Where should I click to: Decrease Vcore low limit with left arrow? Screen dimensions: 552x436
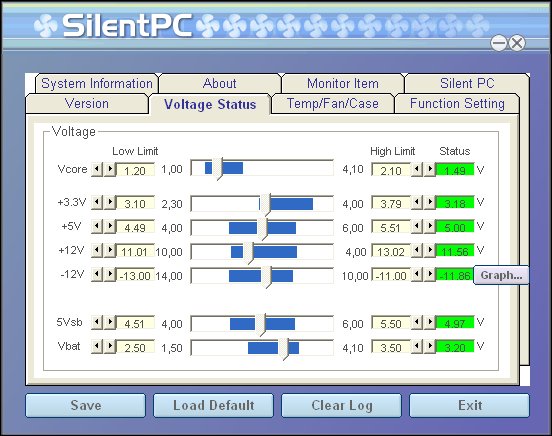pyautogui.click(x=97, y=169)
